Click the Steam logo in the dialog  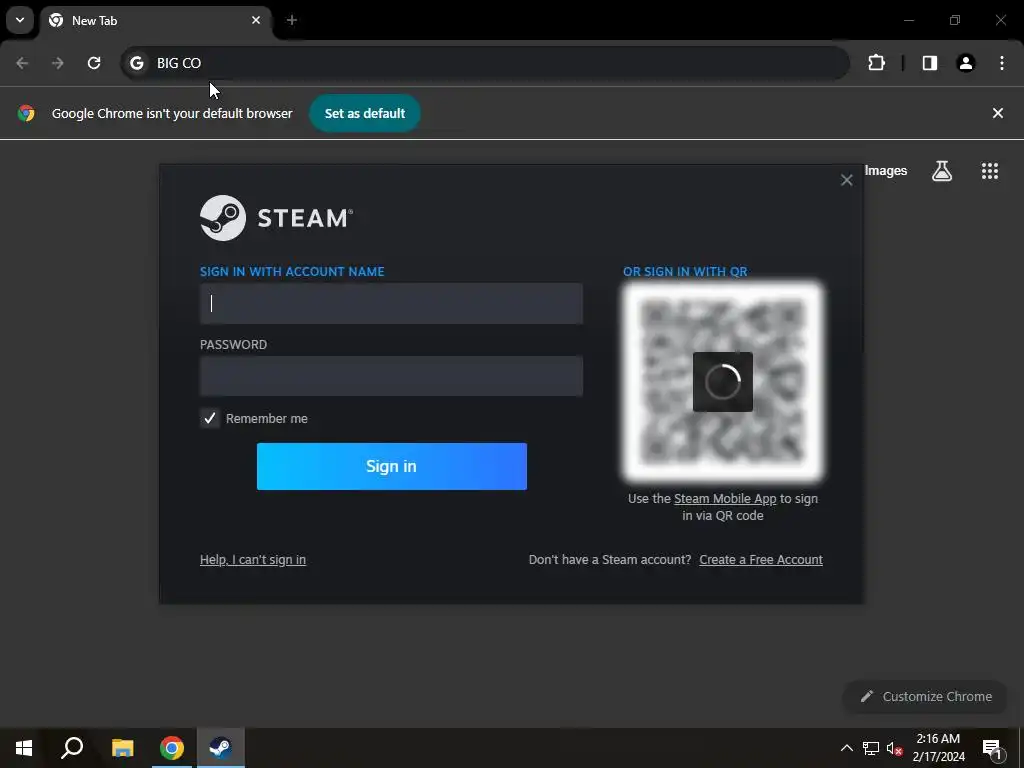276,218
